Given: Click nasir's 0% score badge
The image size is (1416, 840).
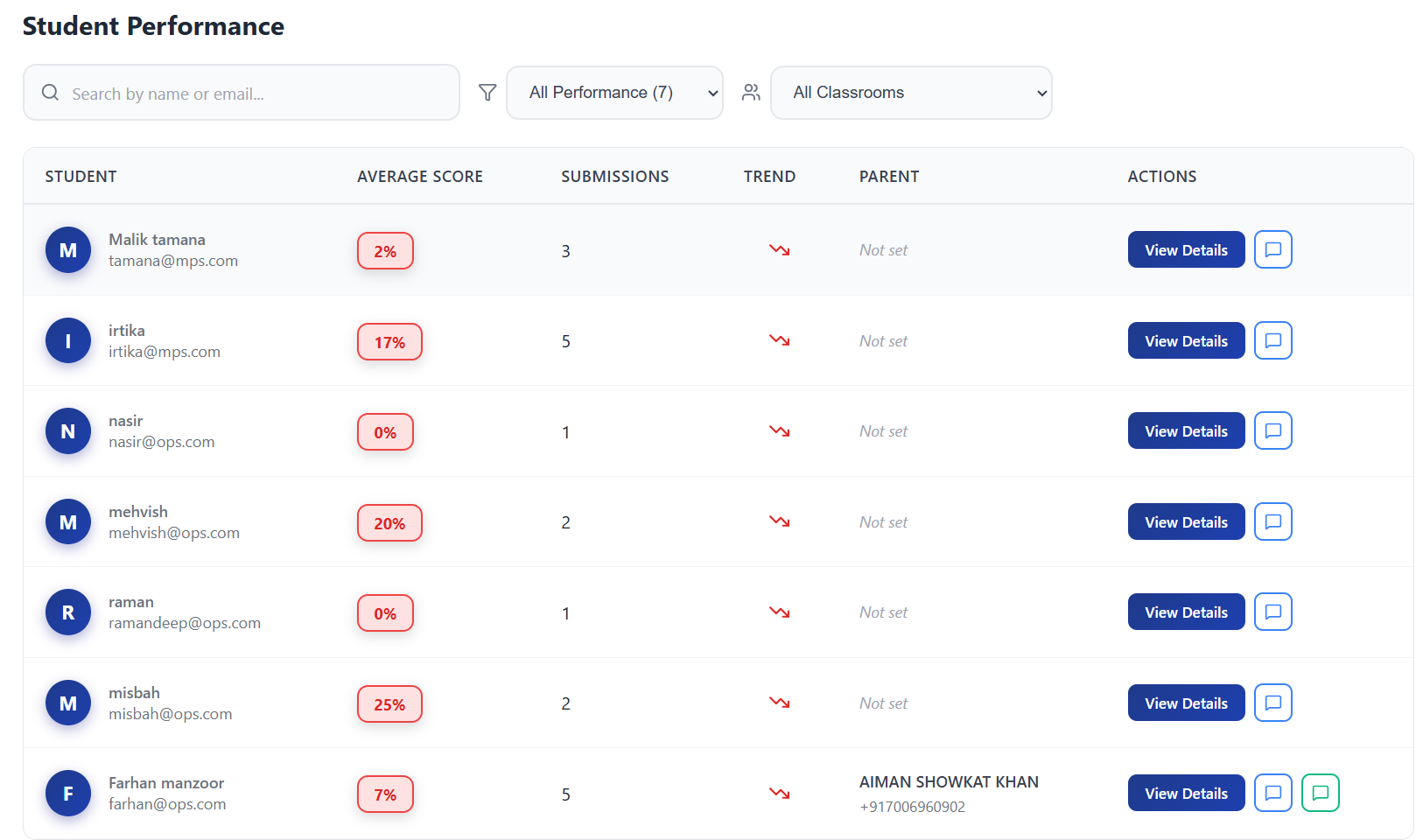Looking at the screenshot, I should (x=385, y=432).
